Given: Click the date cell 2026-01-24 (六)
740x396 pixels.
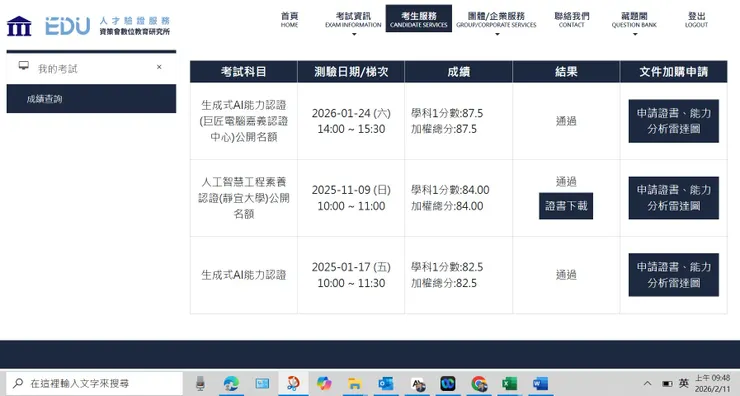Looking at the screenshot, I should [351, 121].
